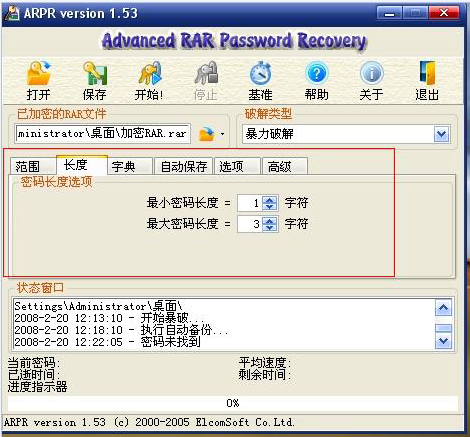
Task: Click the 平均速度 label
Action: pyautogui.click(x=265, y=363)
